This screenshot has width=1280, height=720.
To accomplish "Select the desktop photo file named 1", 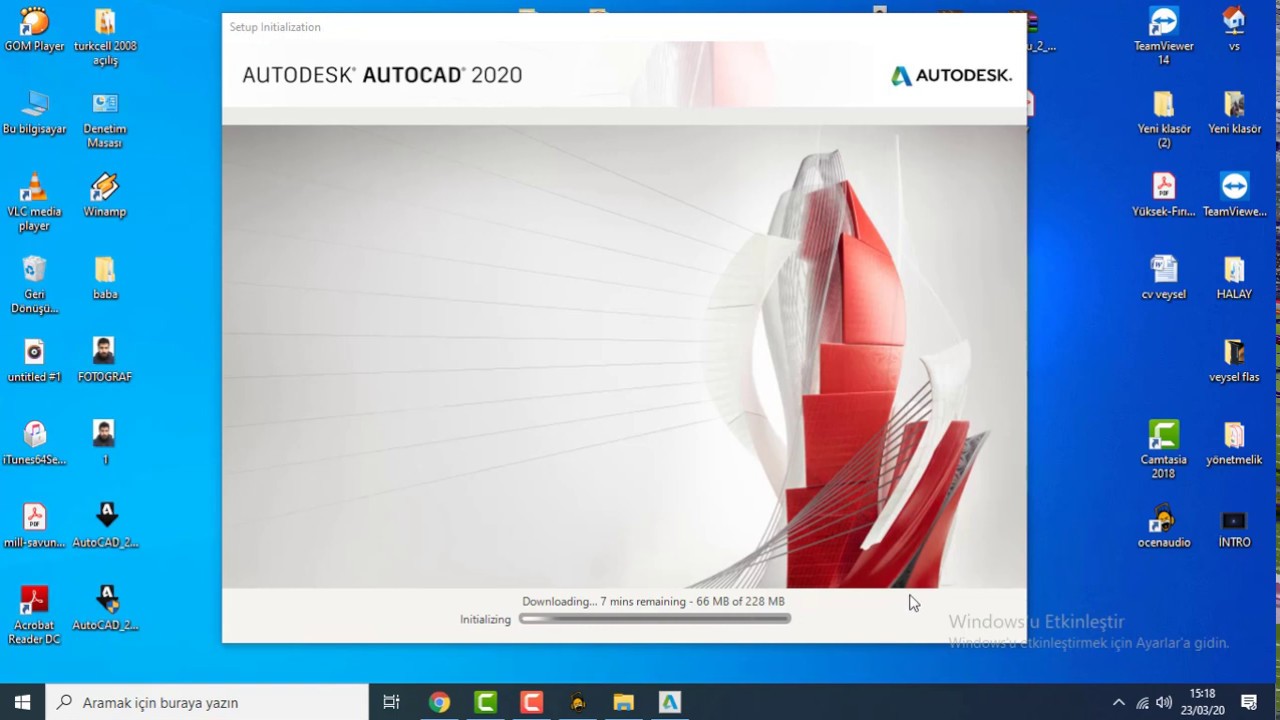I will pyautogui.click(x=105, y=444).
